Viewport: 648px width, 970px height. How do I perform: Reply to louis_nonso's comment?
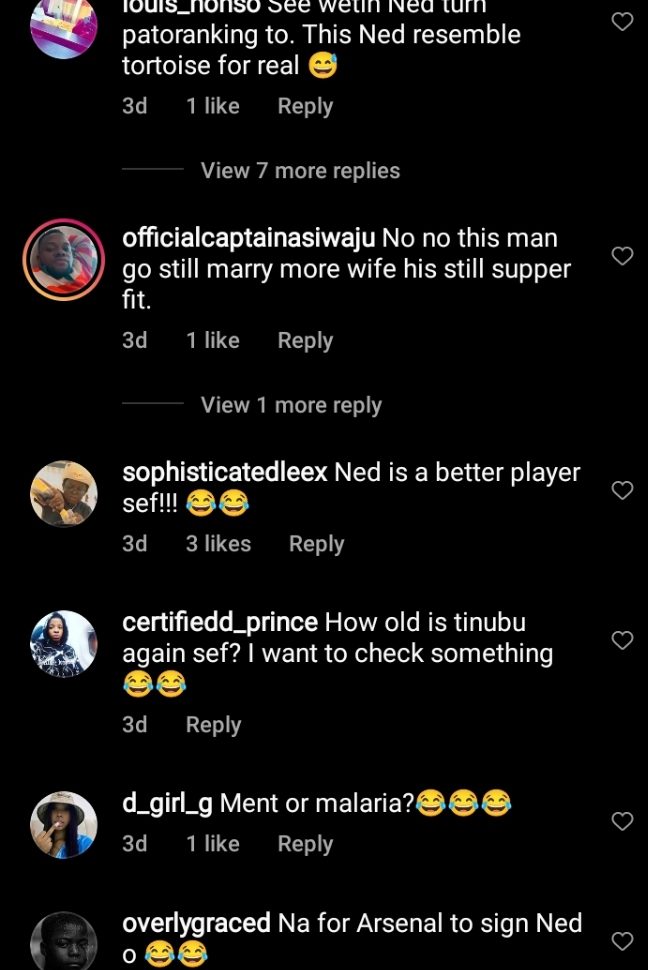tap(305, 106)
